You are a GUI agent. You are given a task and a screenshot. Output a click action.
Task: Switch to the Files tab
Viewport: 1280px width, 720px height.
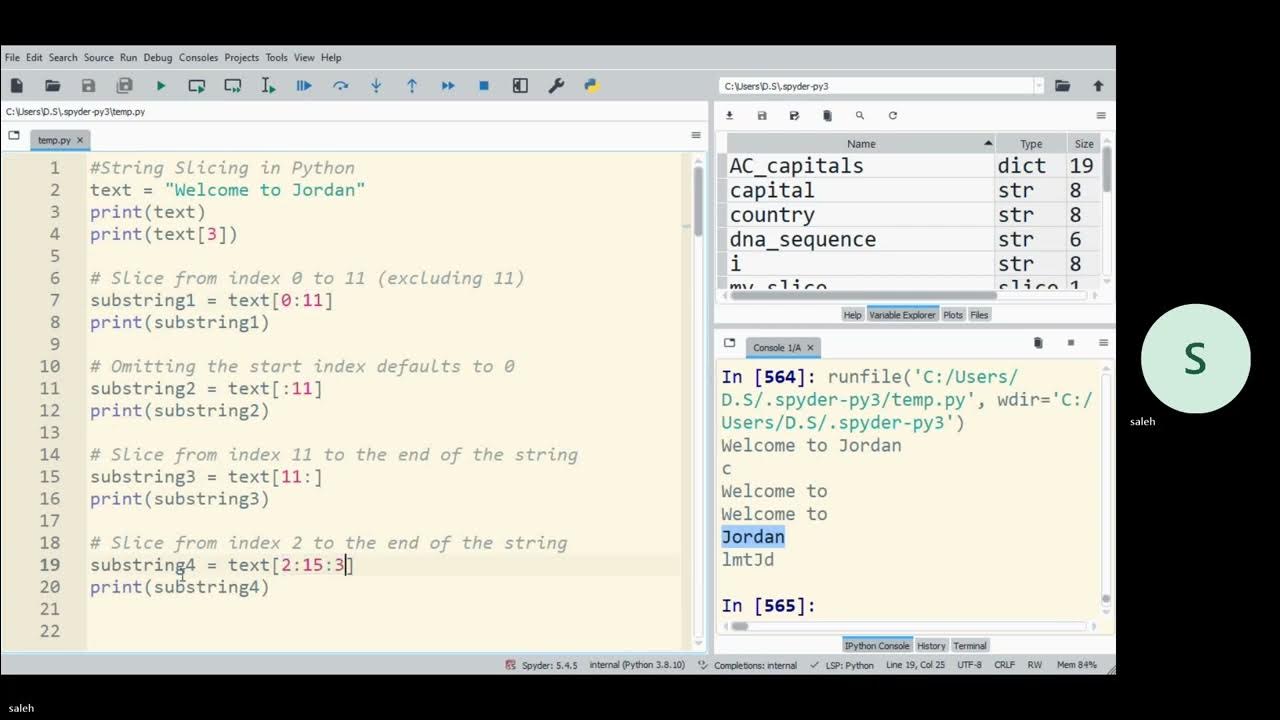point(979,315)
